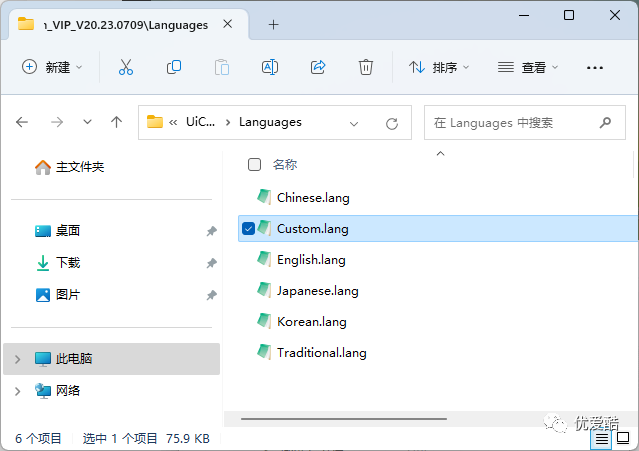Viewport: 639px width, 451px height.
Task: Maximize the Explorer window
Action: (569, 15)
